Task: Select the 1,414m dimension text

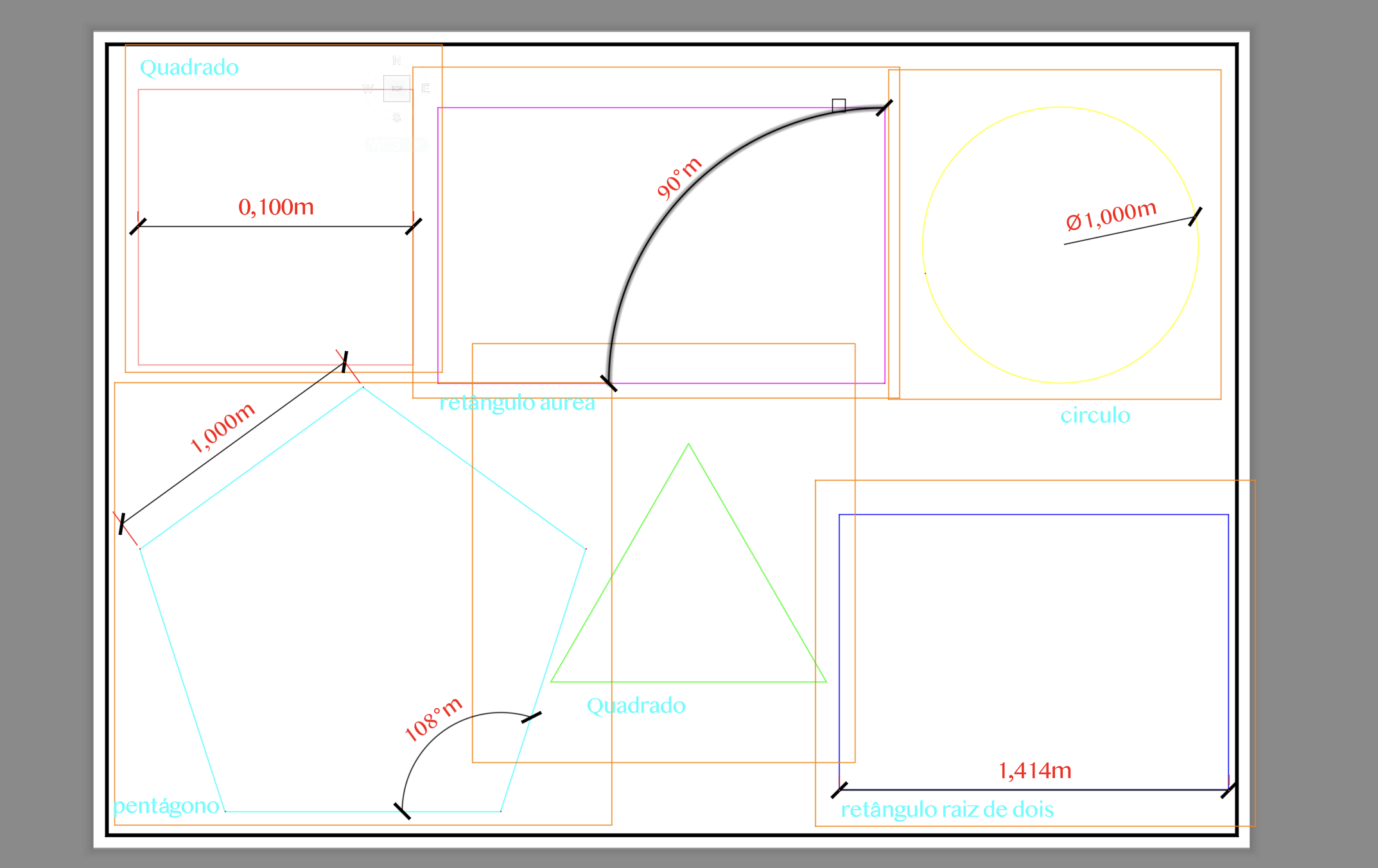Action: [x=1035, y=770]
